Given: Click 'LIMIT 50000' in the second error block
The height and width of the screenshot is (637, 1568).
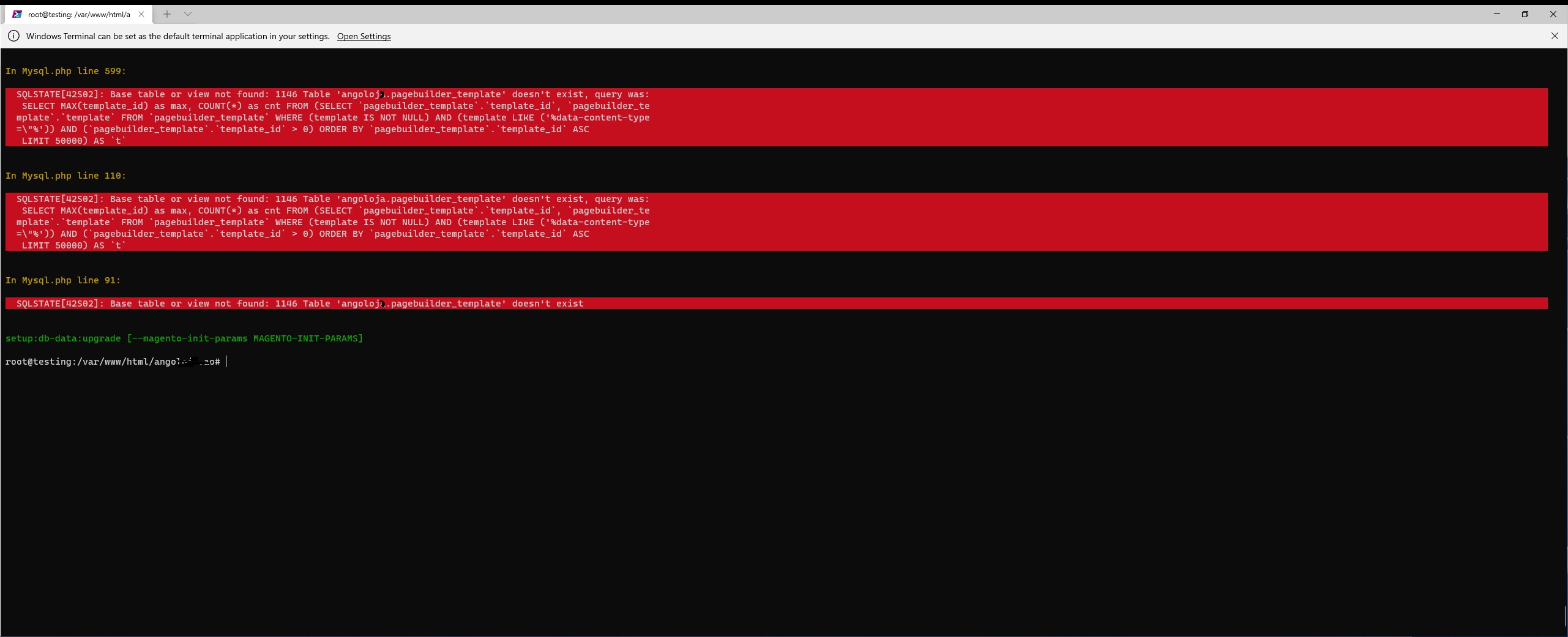Looking at the screenshot, I should tap(52, 245).
